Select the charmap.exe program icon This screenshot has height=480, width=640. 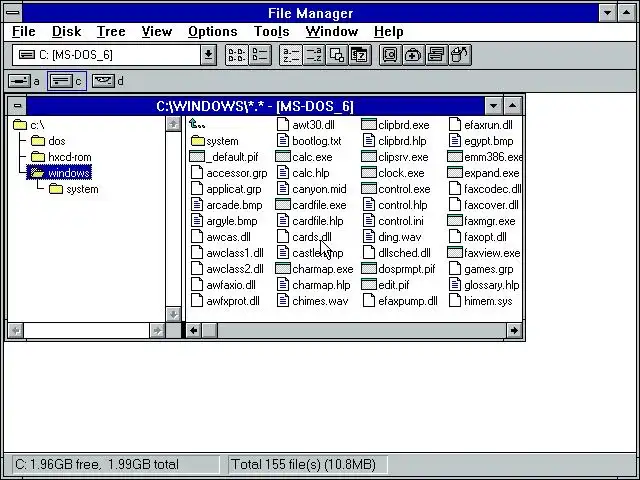point(282,269)
